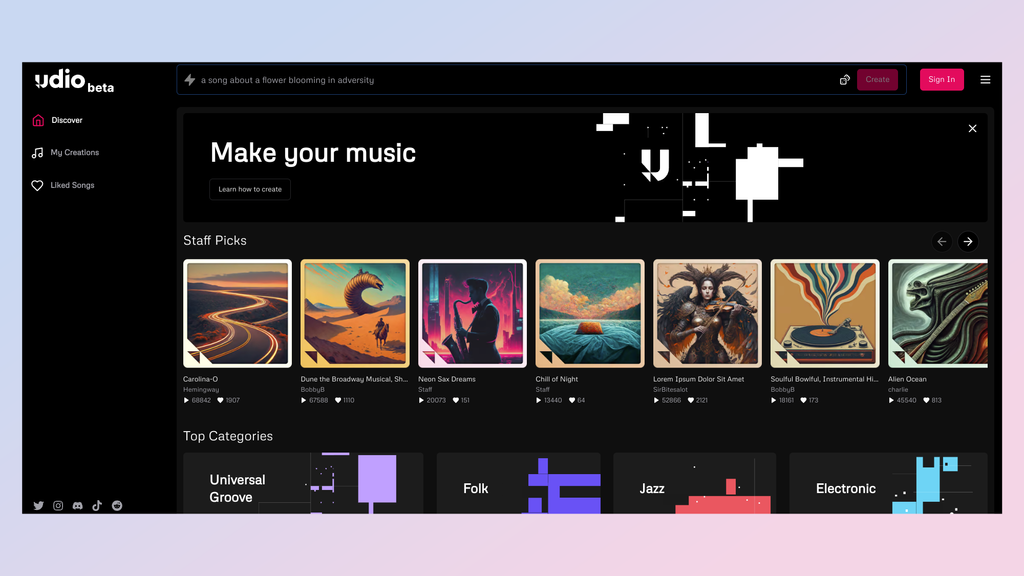
Task: Go back in Staff Picks with the left arrow
Action: [941, 241]
